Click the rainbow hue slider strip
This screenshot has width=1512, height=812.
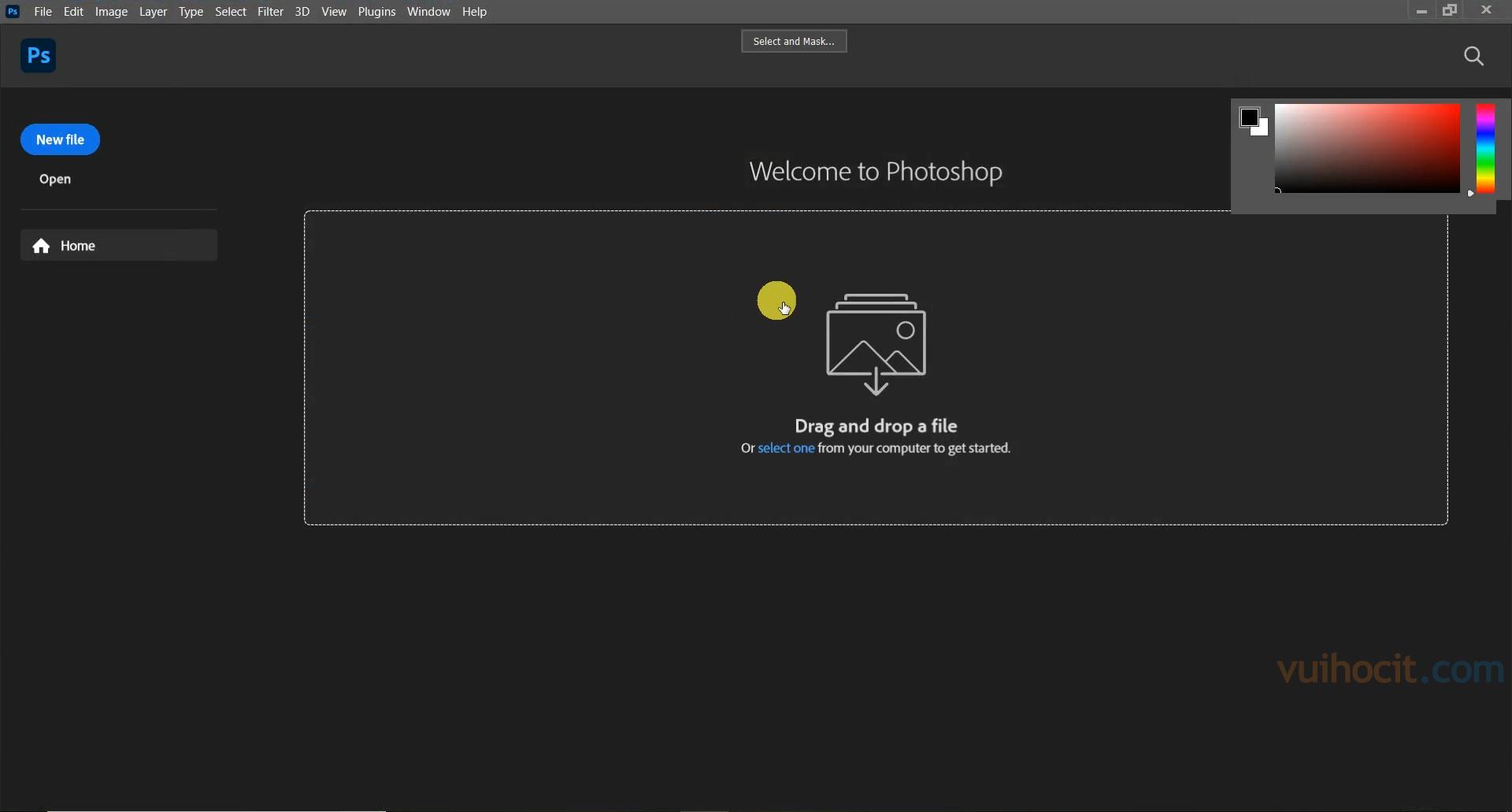(x=1485, y=148)
